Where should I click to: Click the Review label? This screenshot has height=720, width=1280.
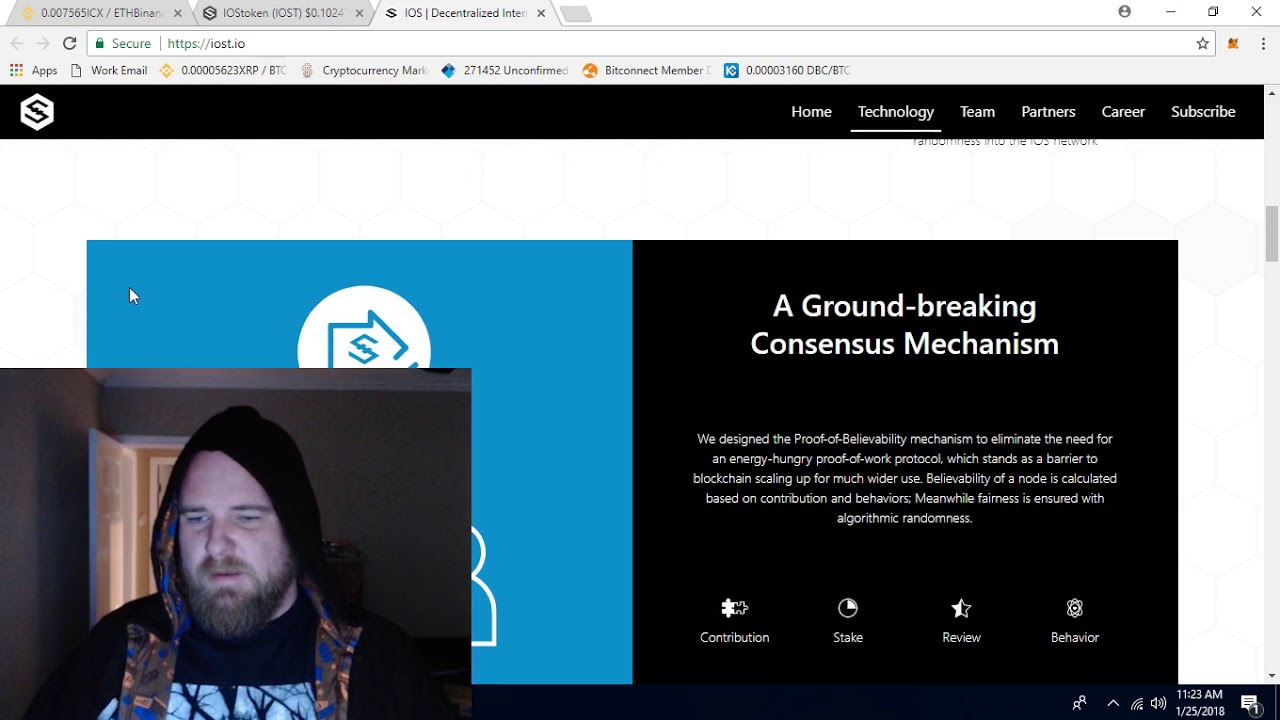[961, 637]
